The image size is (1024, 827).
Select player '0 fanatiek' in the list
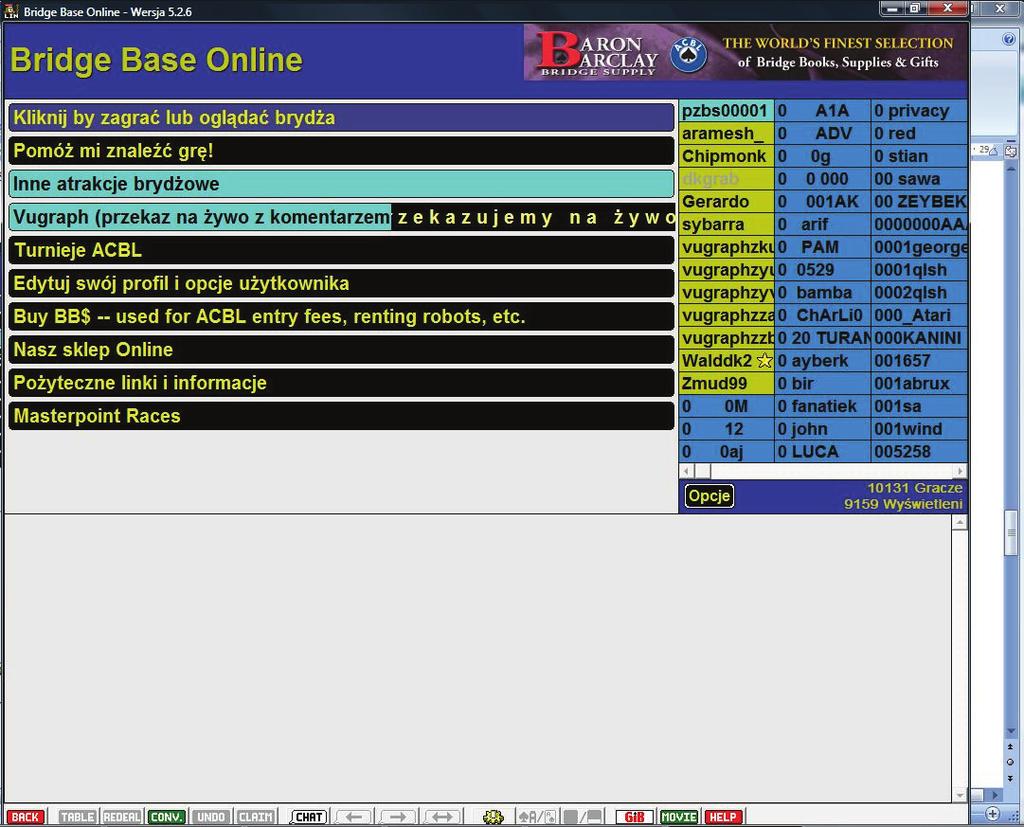[x=823, y=406]
